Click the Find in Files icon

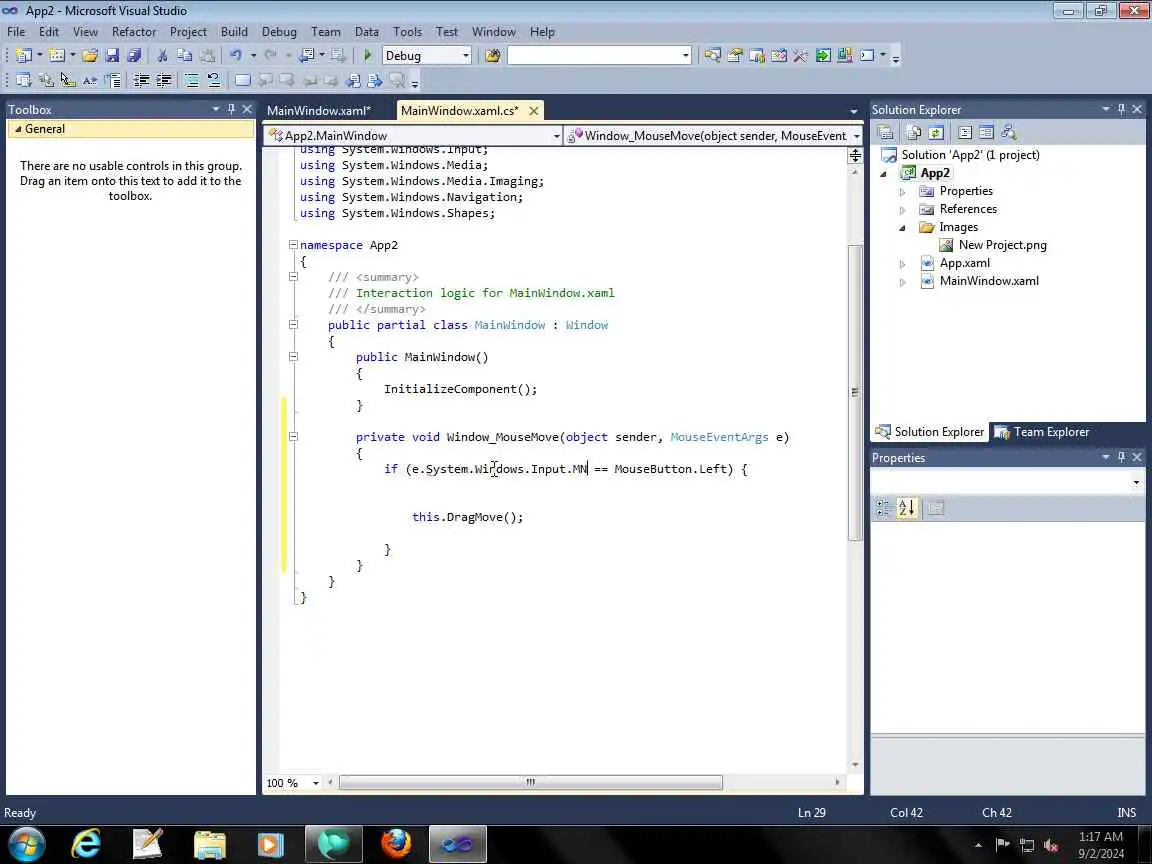[x=493, y=55]
